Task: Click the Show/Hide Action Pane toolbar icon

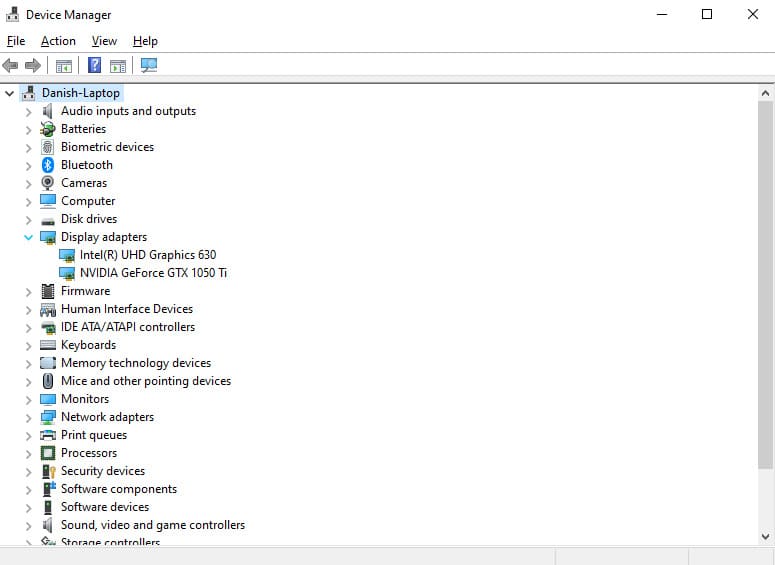Action: 118,65
